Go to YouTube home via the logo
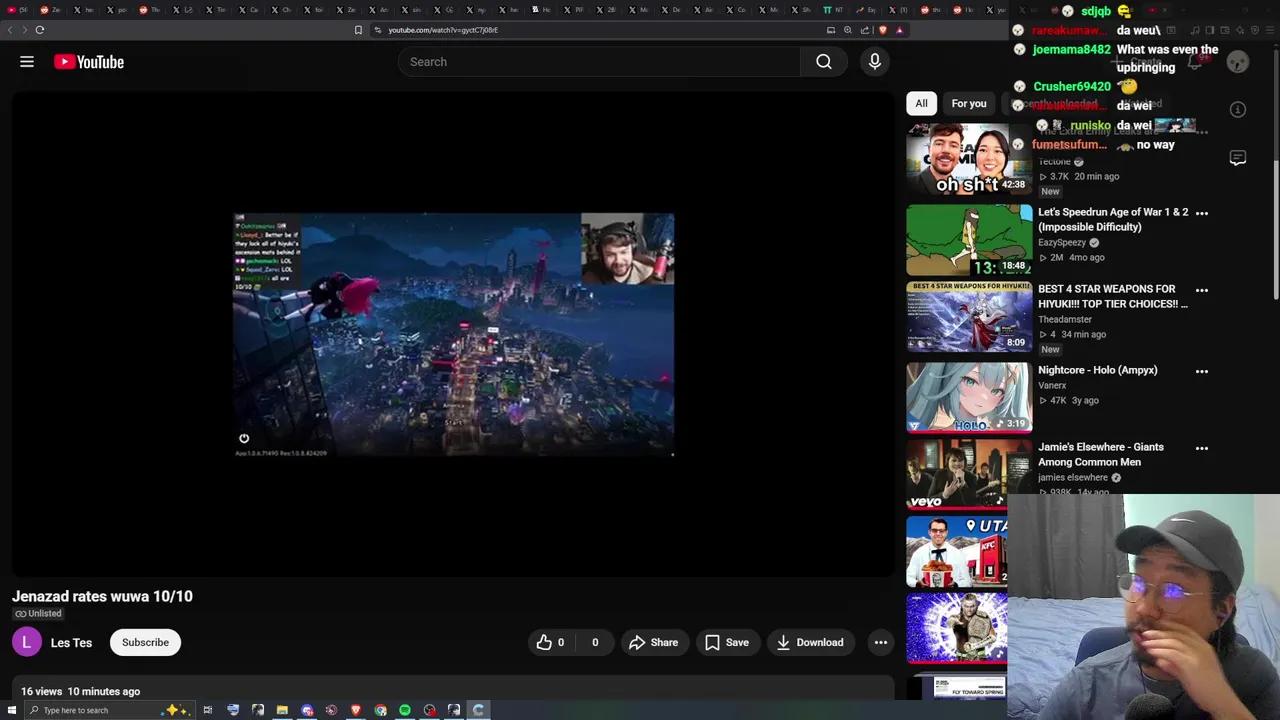 point(89,62)
